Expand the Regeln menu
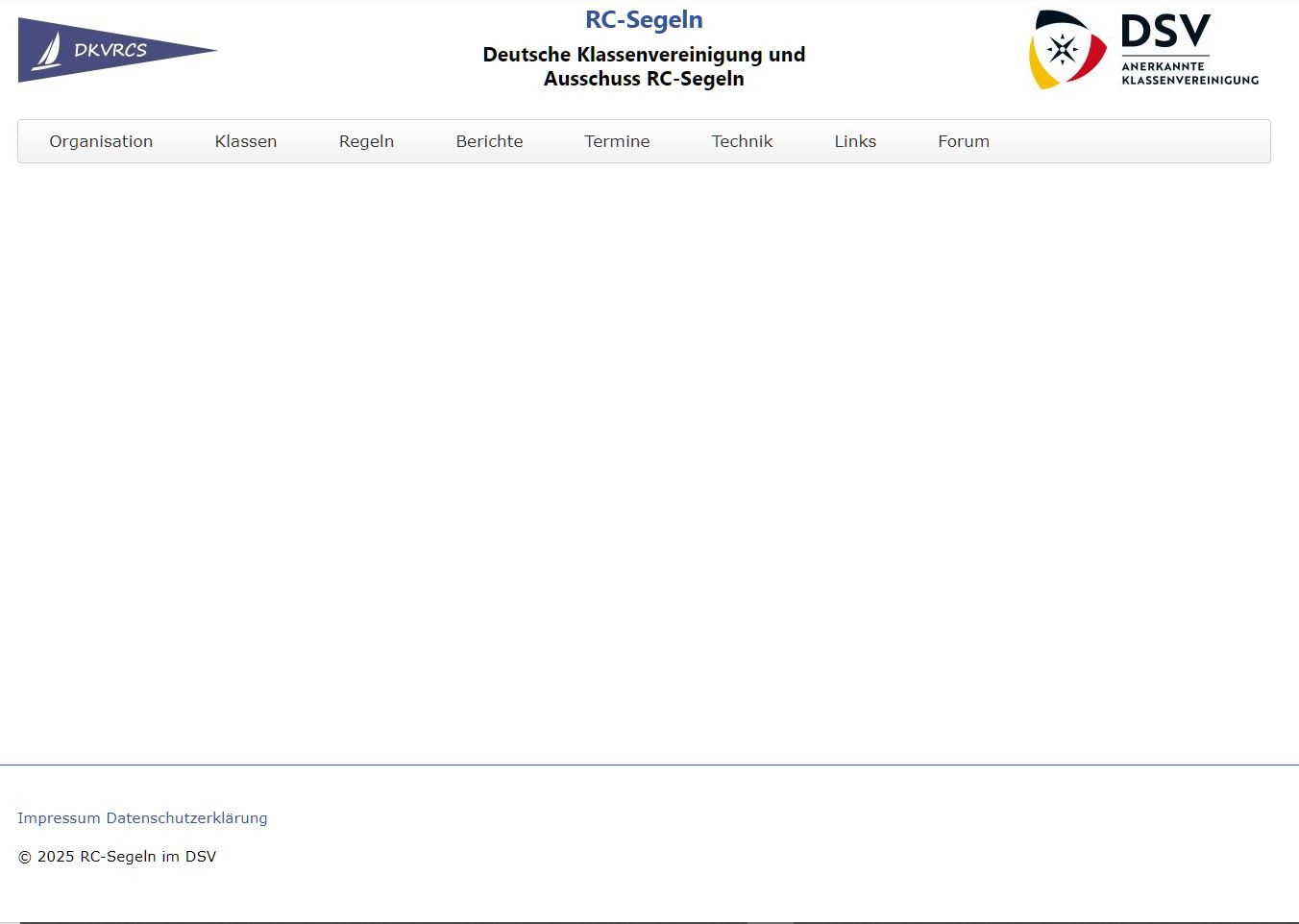 click(x=366, y=141)
